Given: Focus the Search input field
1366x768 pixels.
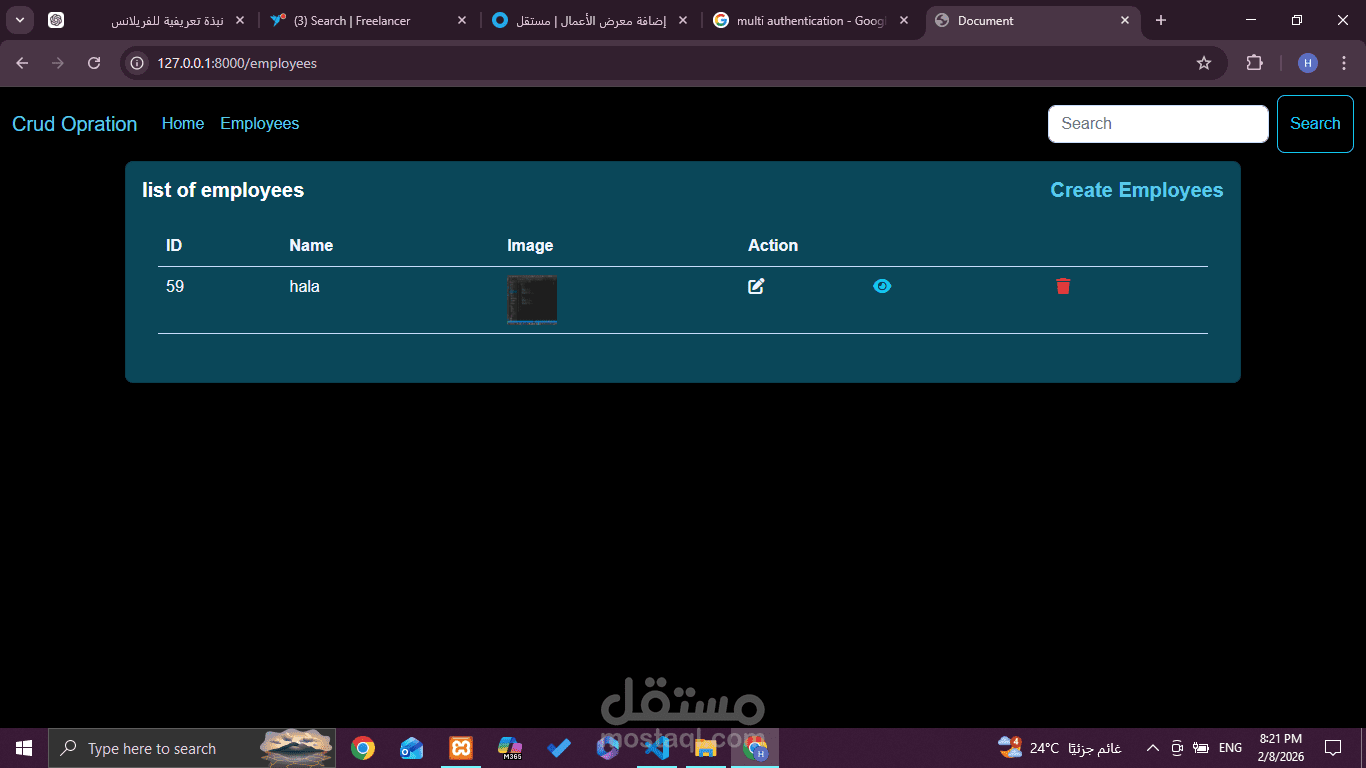Looking at the screenshot, I should (1158, 124).
